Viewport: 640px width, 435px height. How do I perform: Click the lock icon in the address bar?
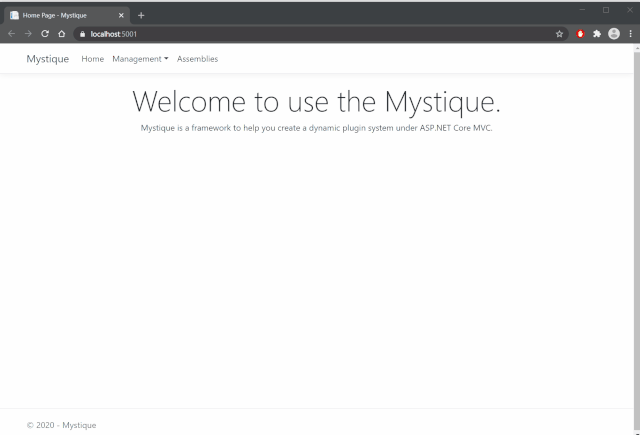82,34
